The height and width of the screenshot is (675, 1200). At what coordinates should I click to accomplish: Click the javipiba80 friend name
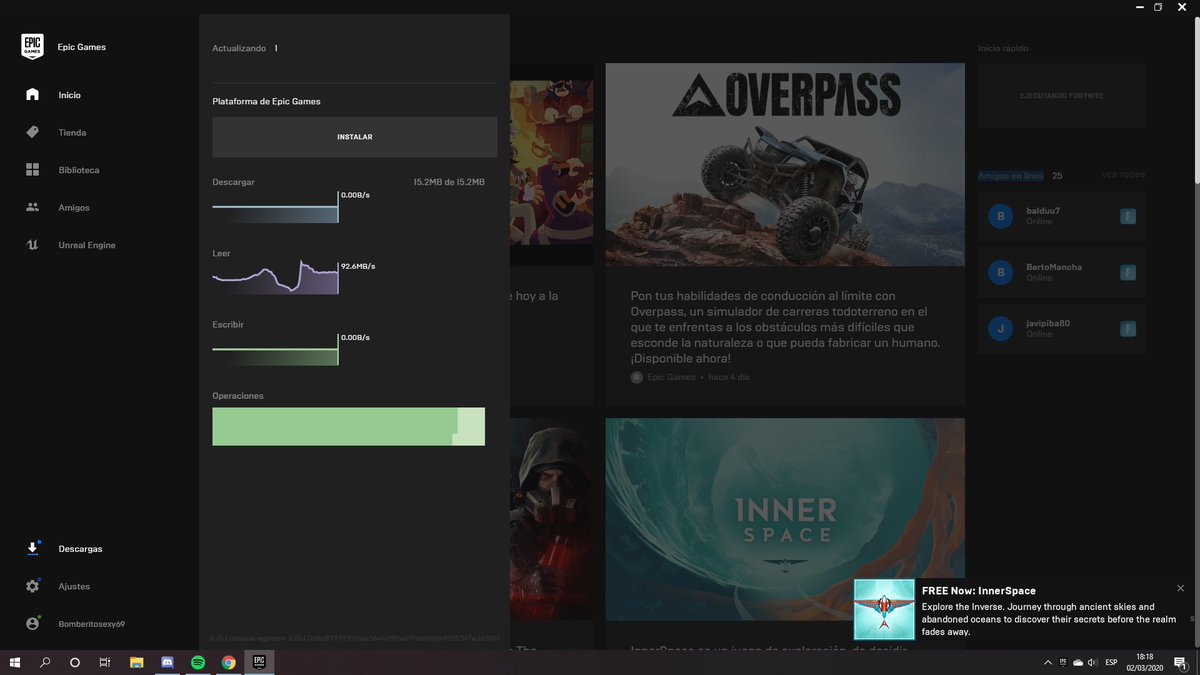pyautogui.click(x=1048, y=323)
